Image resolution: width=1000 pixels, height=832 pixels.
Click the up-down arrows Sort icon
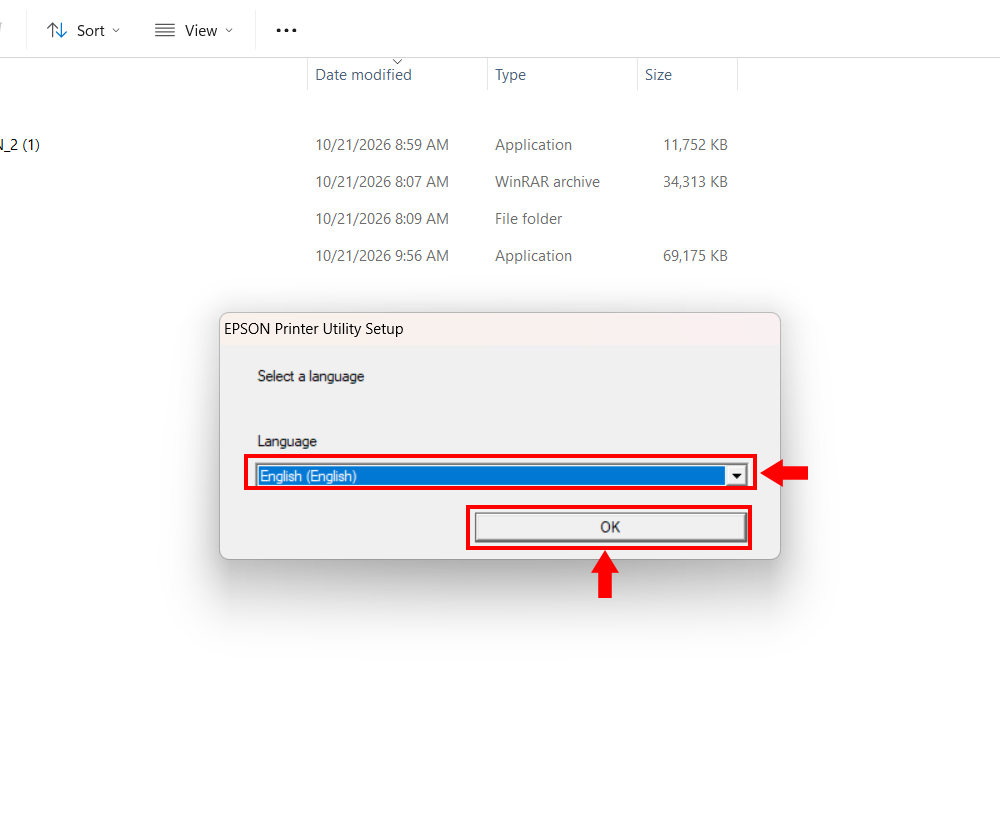click(x=57, y=31)
